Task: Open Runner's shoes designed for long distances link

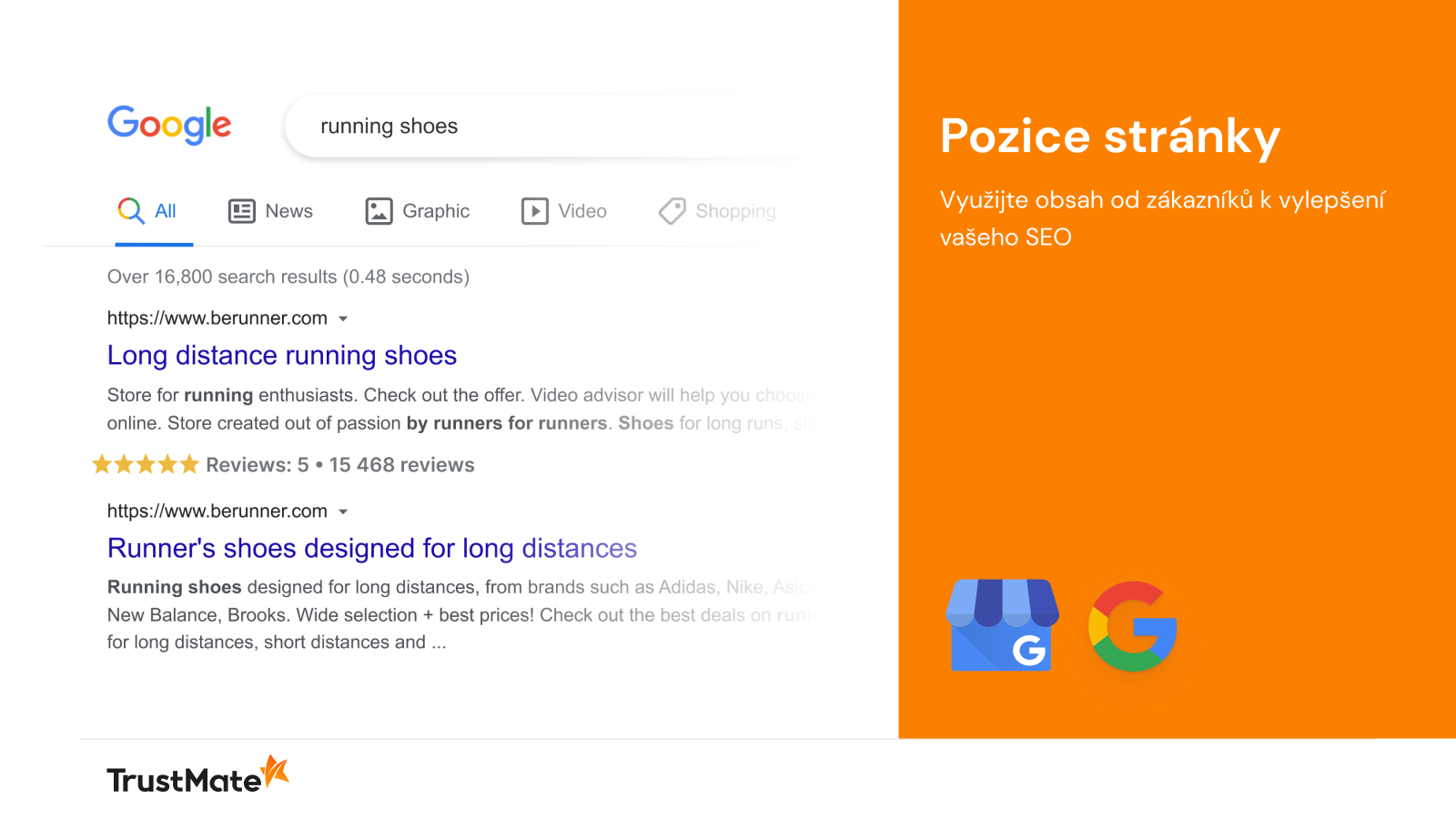Action: (372, 548)
